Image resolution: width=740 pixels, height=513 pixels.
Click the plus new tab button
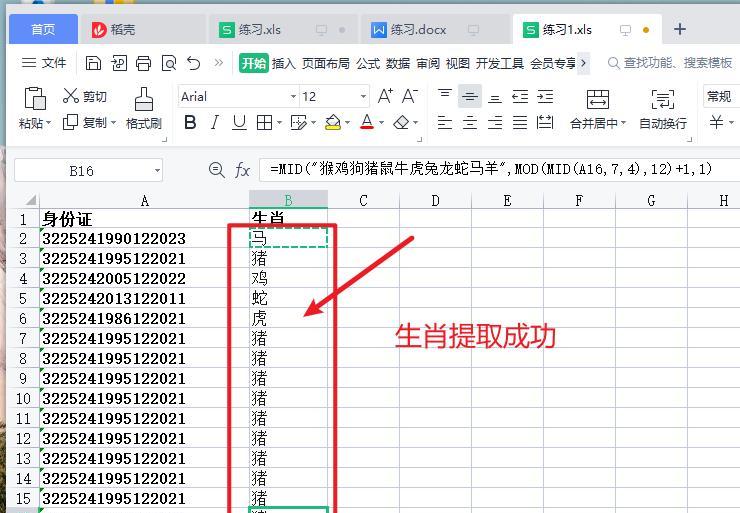click(x=680, y=29)
